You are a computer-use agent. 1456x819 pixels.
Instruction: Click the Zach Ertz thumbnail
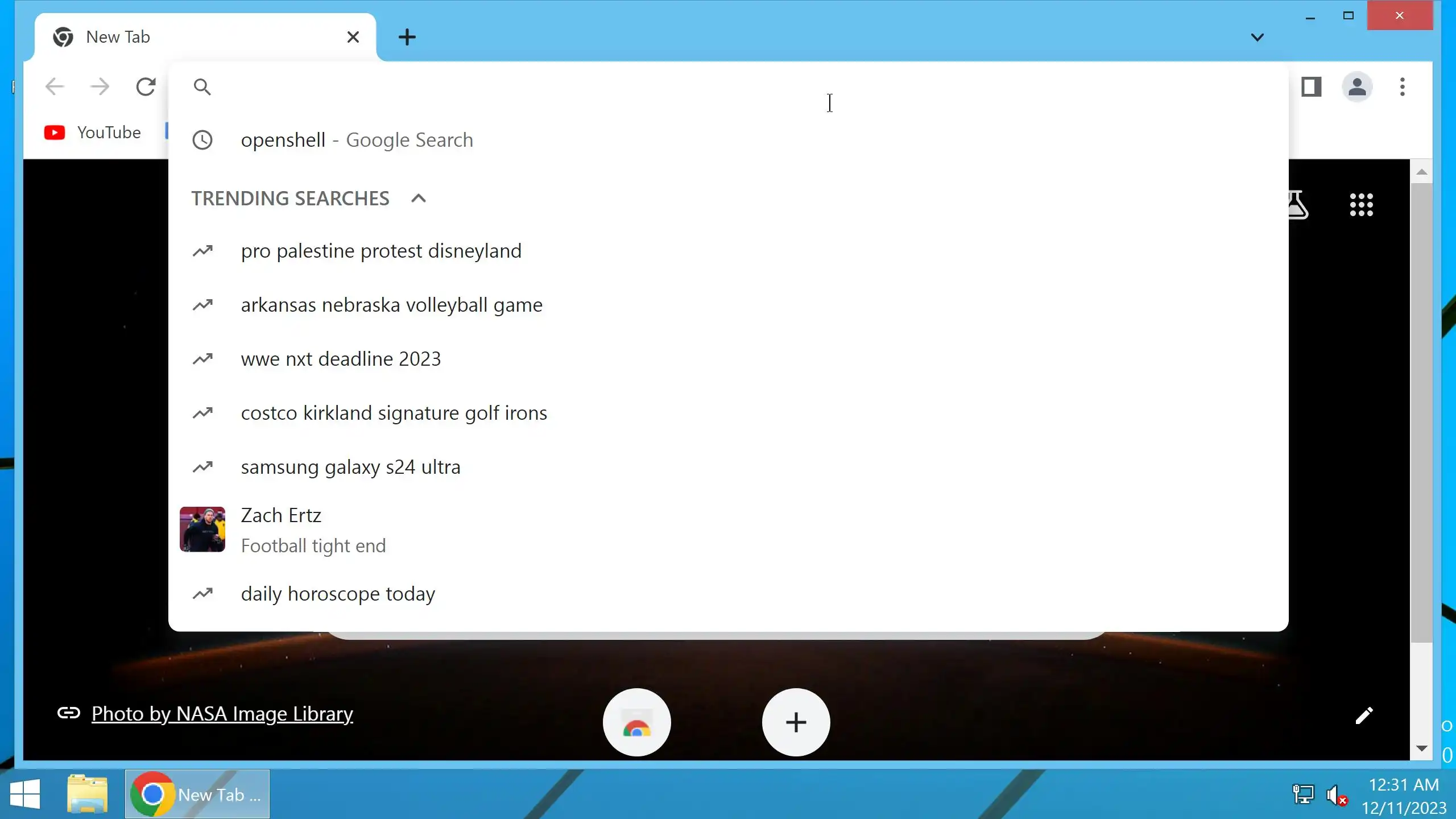(x=202, y=530)
